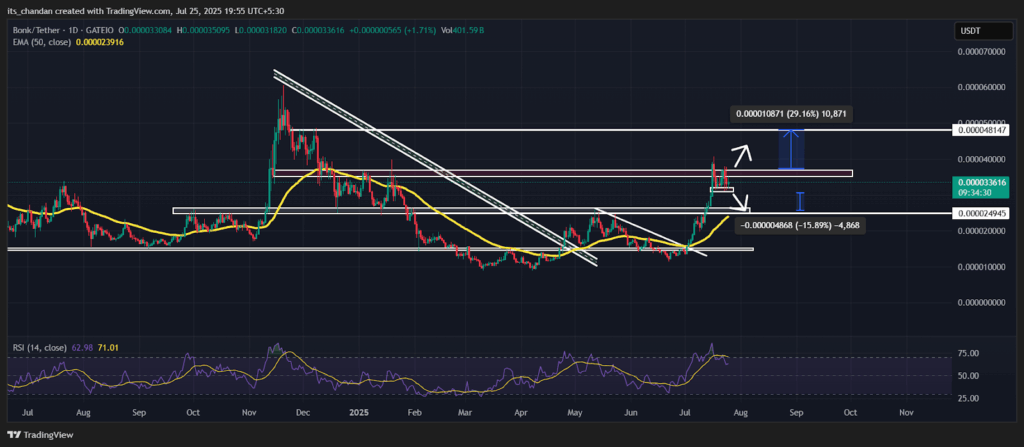1024x447 pixels.
Task: Click the Mar label on time axis
Action: click(464, 413)
